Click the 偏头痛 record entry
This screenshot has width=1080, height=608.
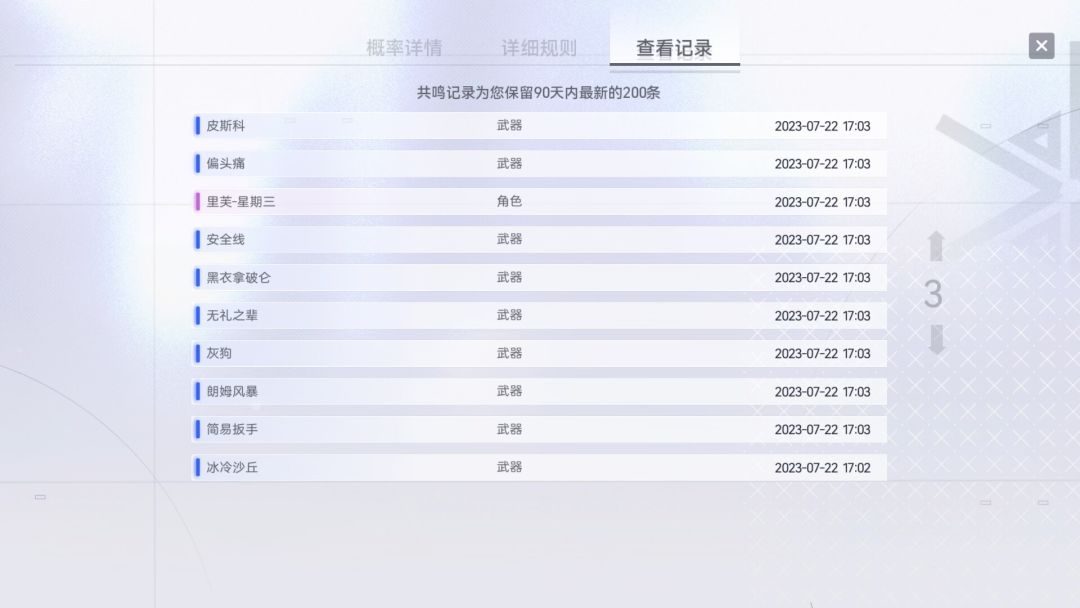click(x=539, y=164)
